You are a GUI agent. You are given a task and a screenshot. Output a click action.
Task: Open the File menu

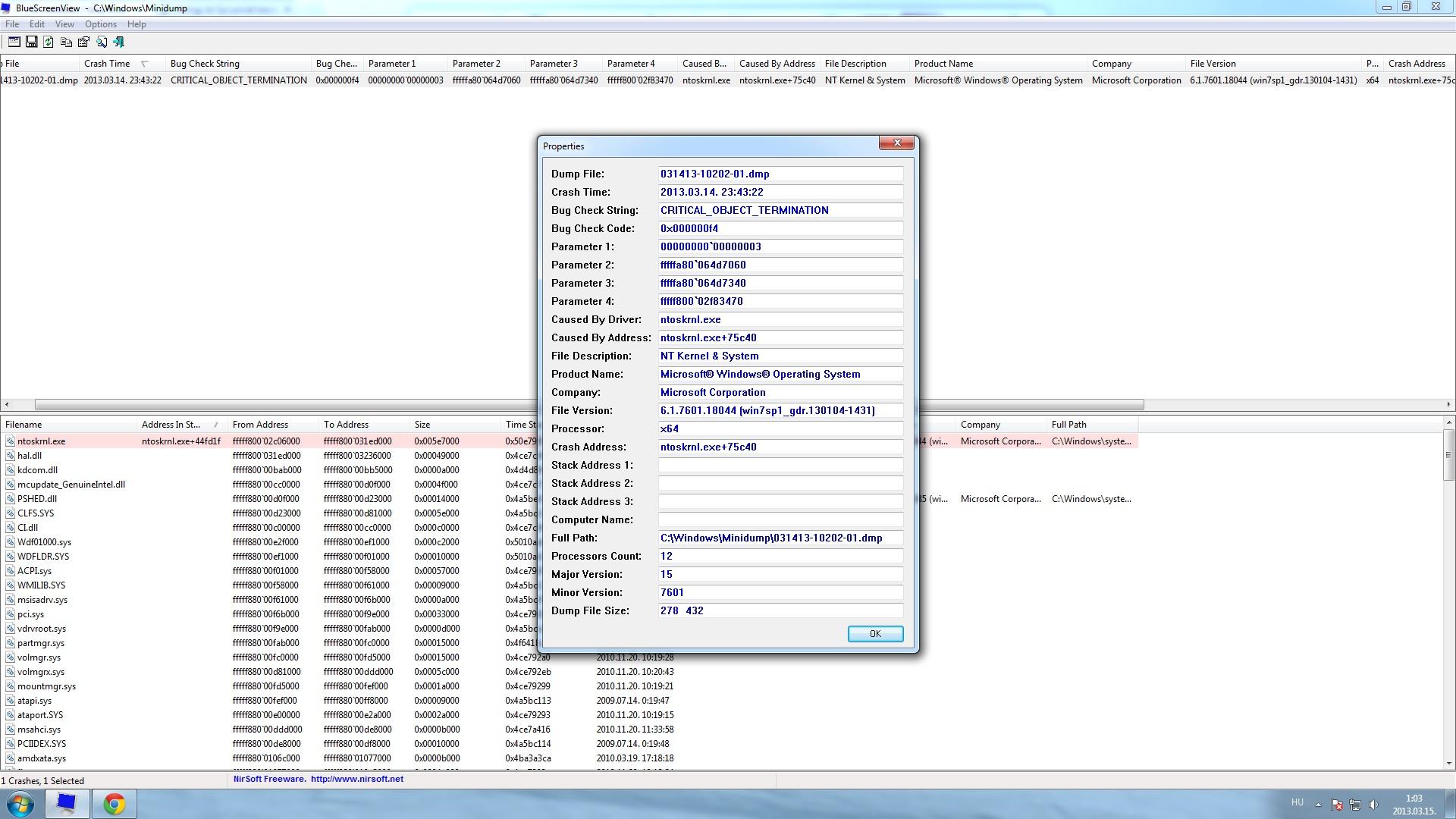[12, 24]
